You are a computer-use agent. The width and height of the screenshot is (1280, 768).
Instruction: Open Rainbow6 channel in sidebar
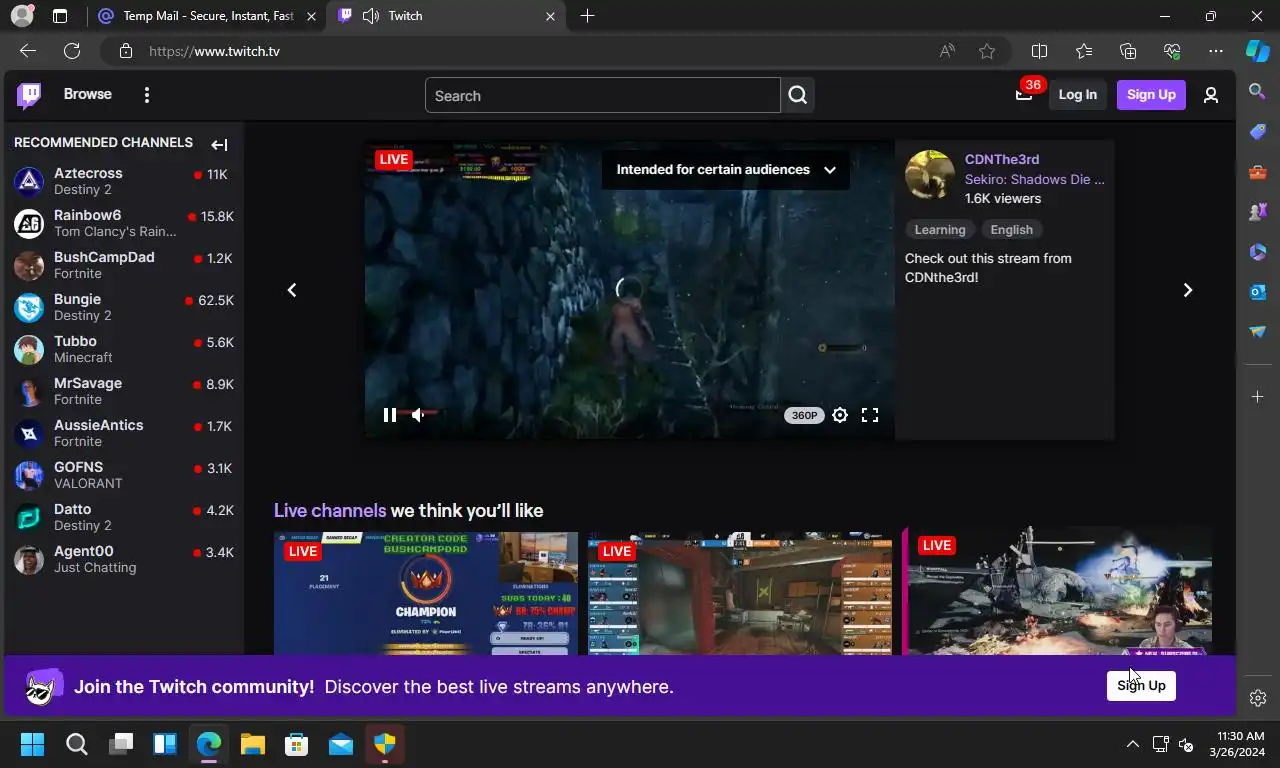(123, 223)
